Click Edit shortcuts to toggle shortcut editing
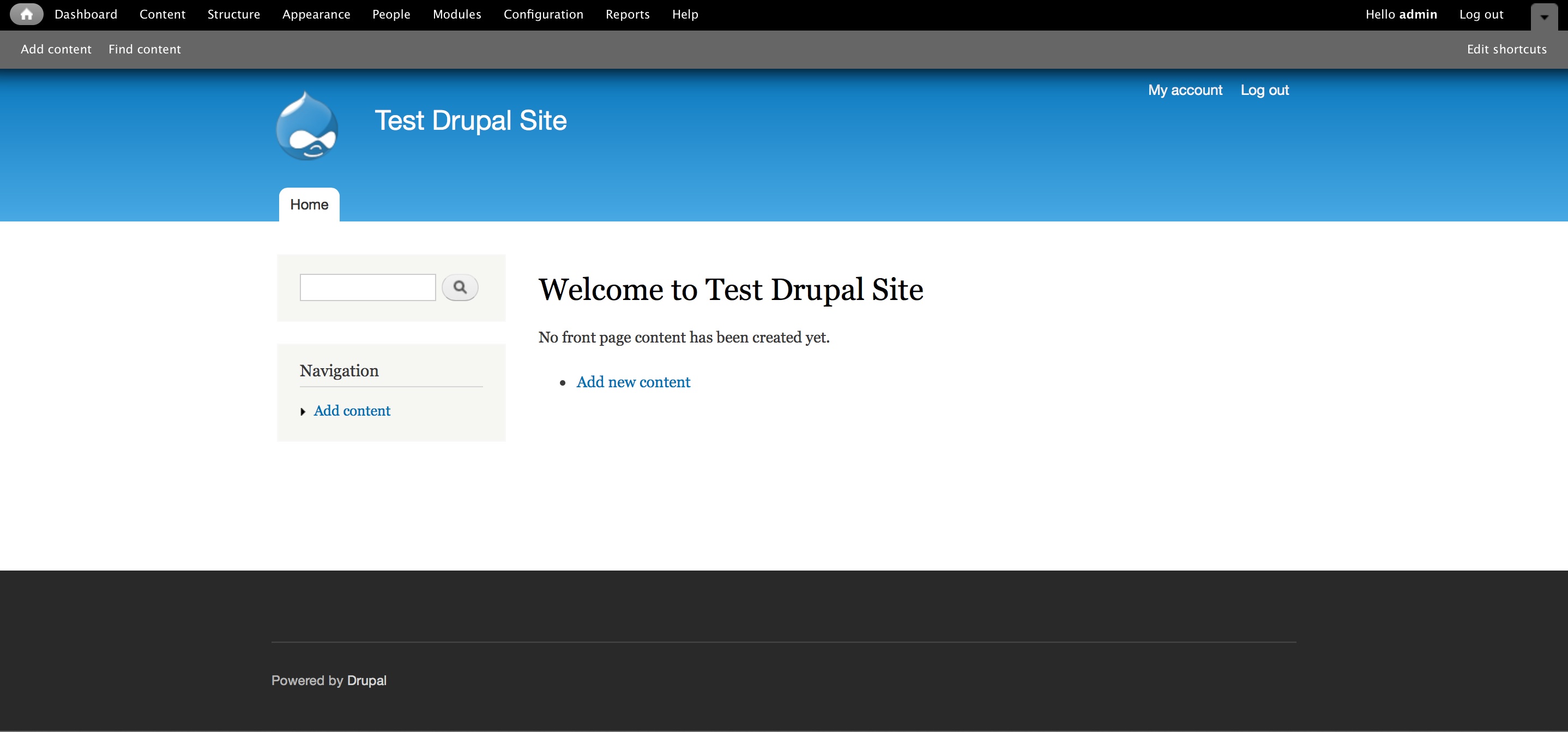 (1506, 49)
